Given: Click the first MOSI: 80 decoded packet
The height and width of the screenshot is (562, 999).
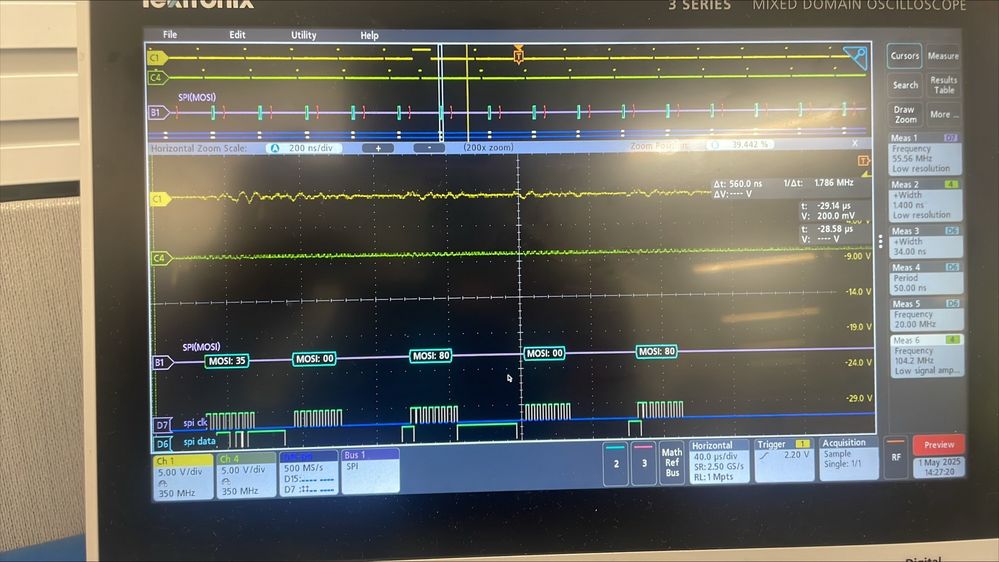Looking at the screenshot, I should (430, 356).
